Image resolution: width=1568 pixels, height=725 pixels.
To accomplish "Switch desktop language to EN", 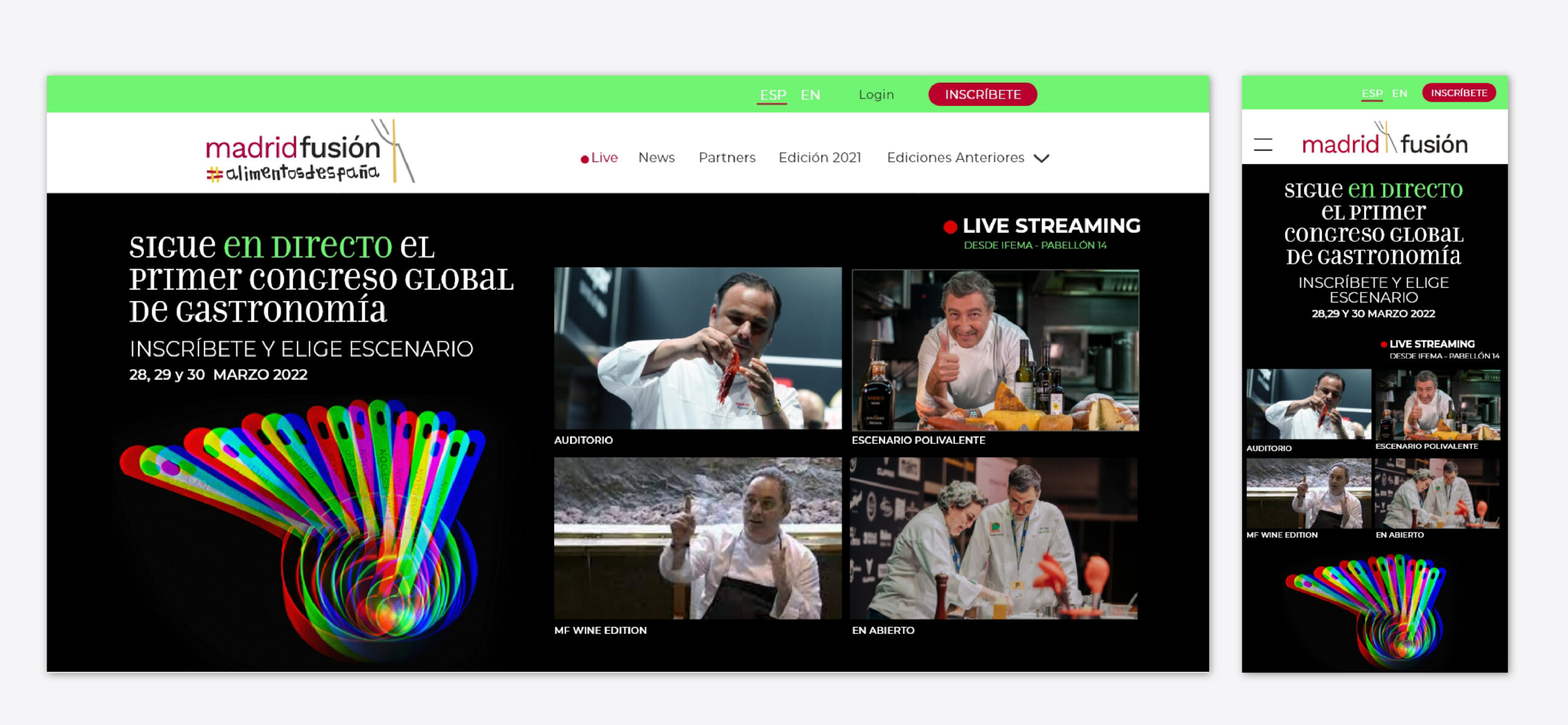I will pyautogui.click(x=810, y=95).
